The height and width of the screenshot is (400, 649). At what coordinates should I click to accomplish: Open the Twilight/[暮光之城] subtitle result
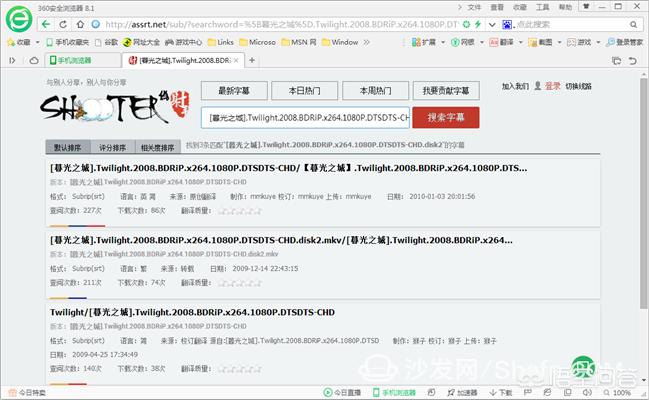coord(192,312)
